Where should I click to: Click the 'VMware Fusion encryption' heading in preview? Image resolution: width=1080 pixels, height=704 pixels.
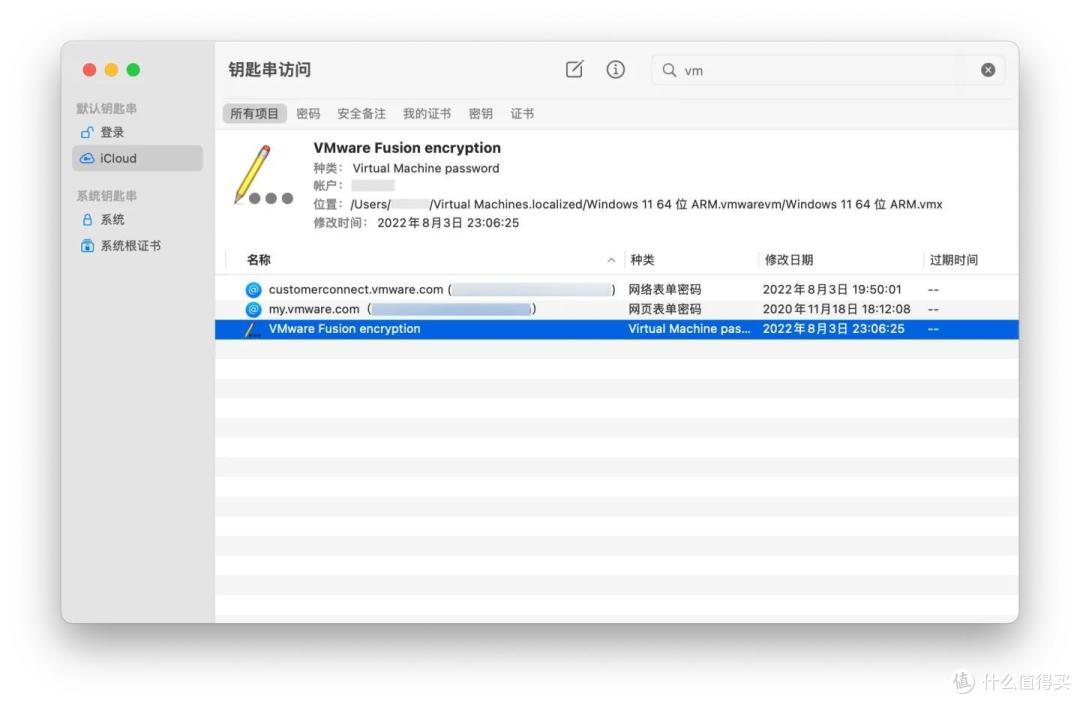pos(407,147)
